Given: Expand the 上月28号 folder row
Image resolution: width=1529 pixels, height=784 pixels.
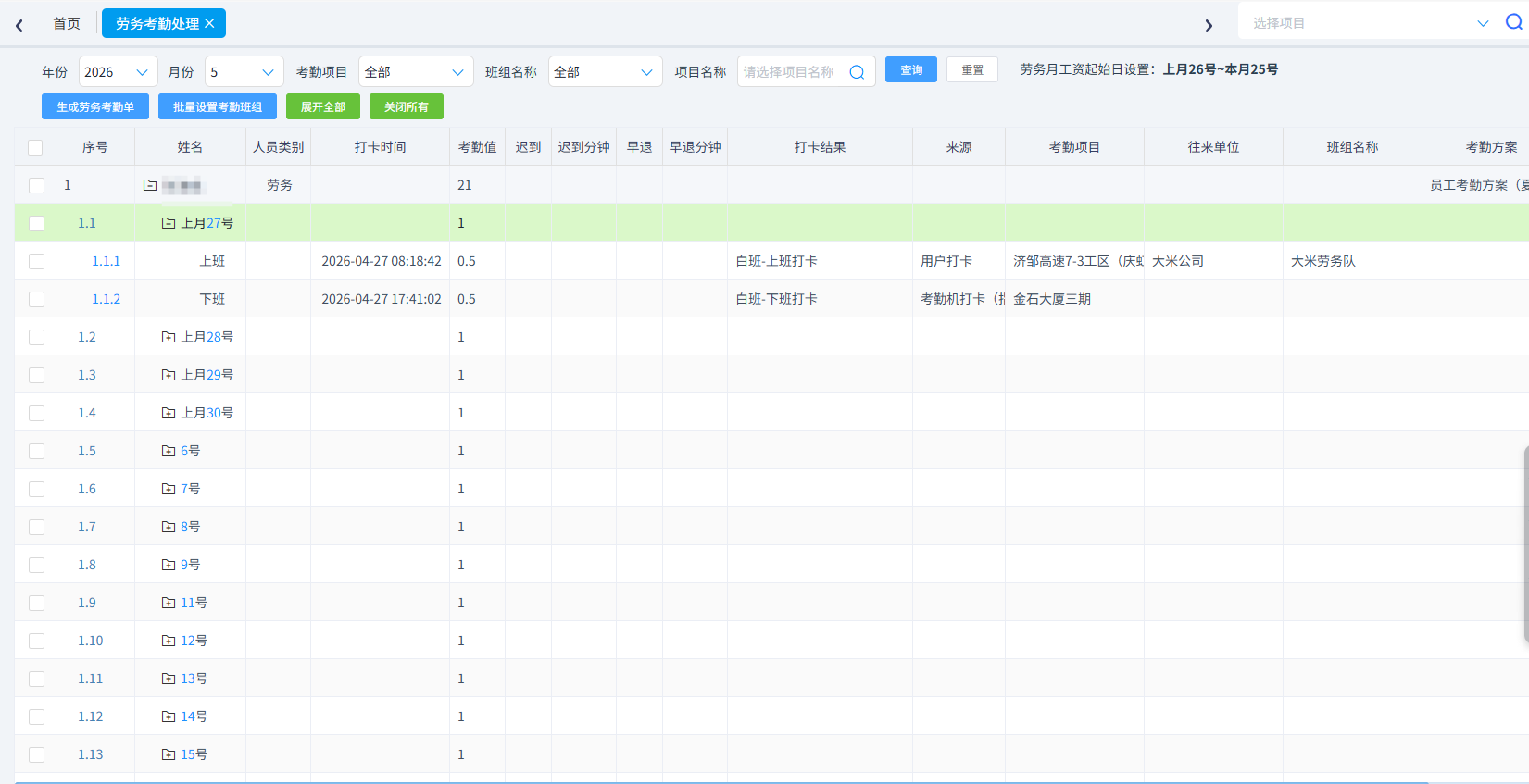Looking at the screenshot, I should (169, 337).
